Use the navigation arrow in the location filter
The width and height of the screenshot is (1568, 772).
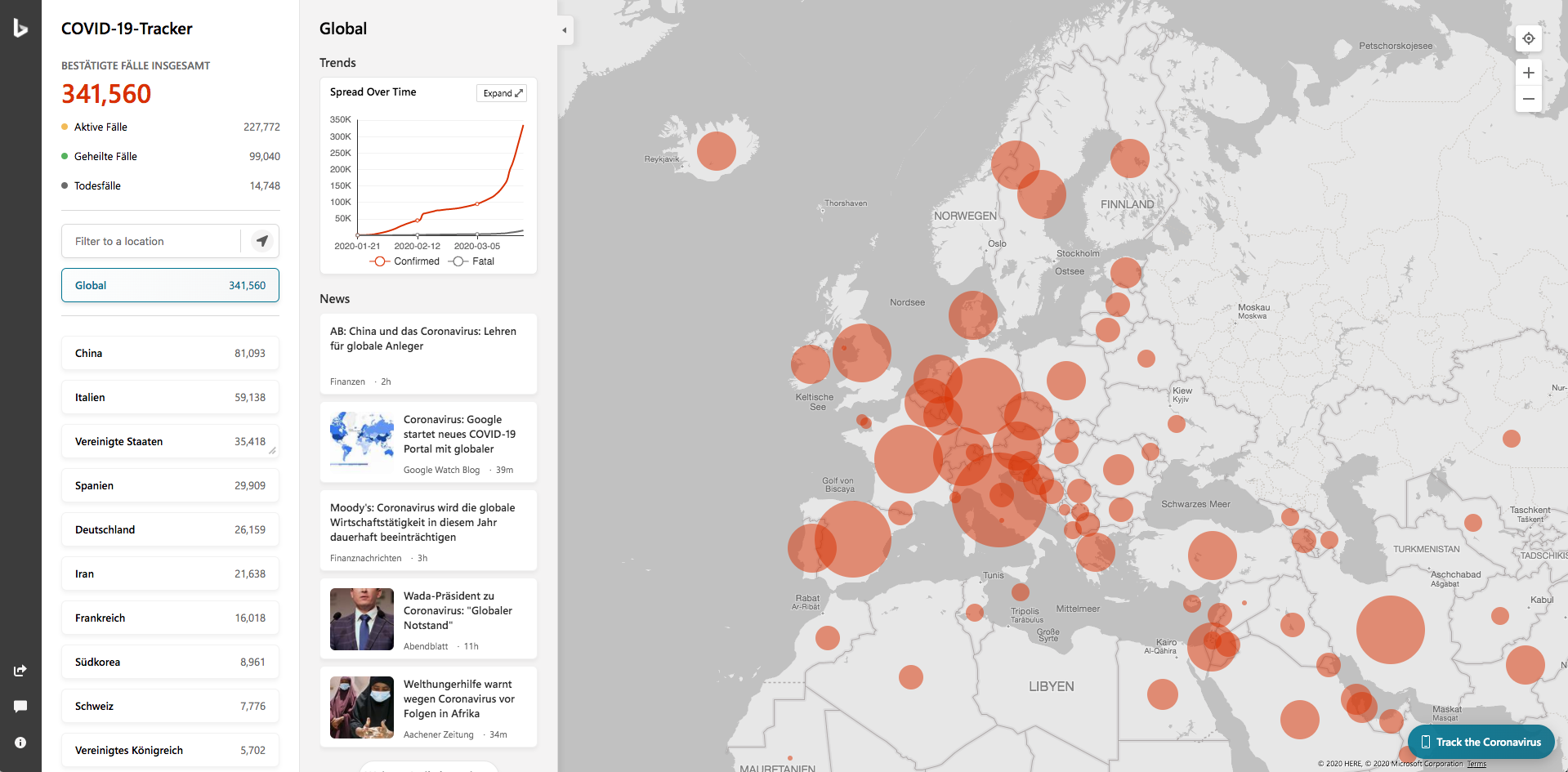coord(262,241)
